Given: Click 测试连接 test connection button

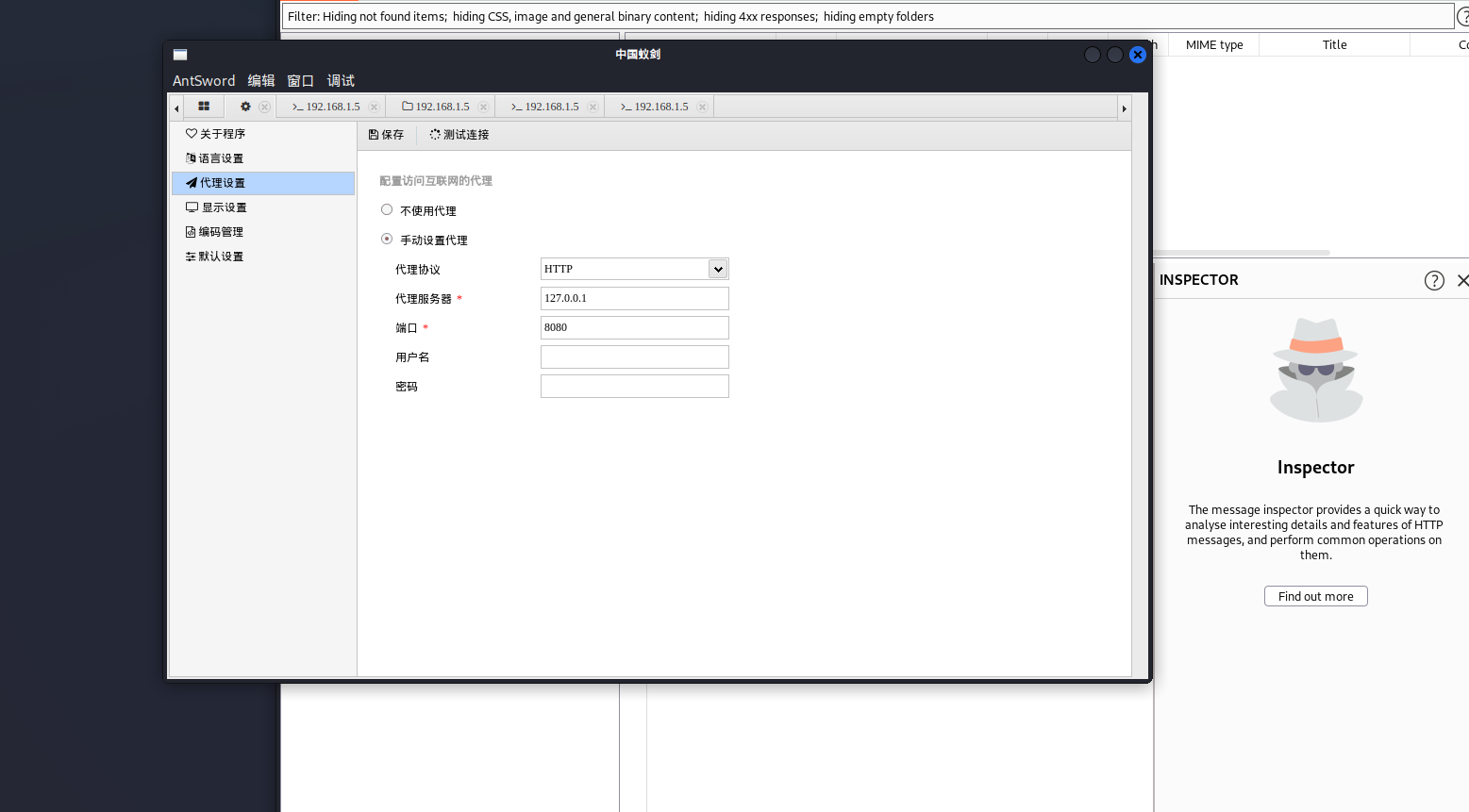Looking at the screenshot, I should click(459, 135).
